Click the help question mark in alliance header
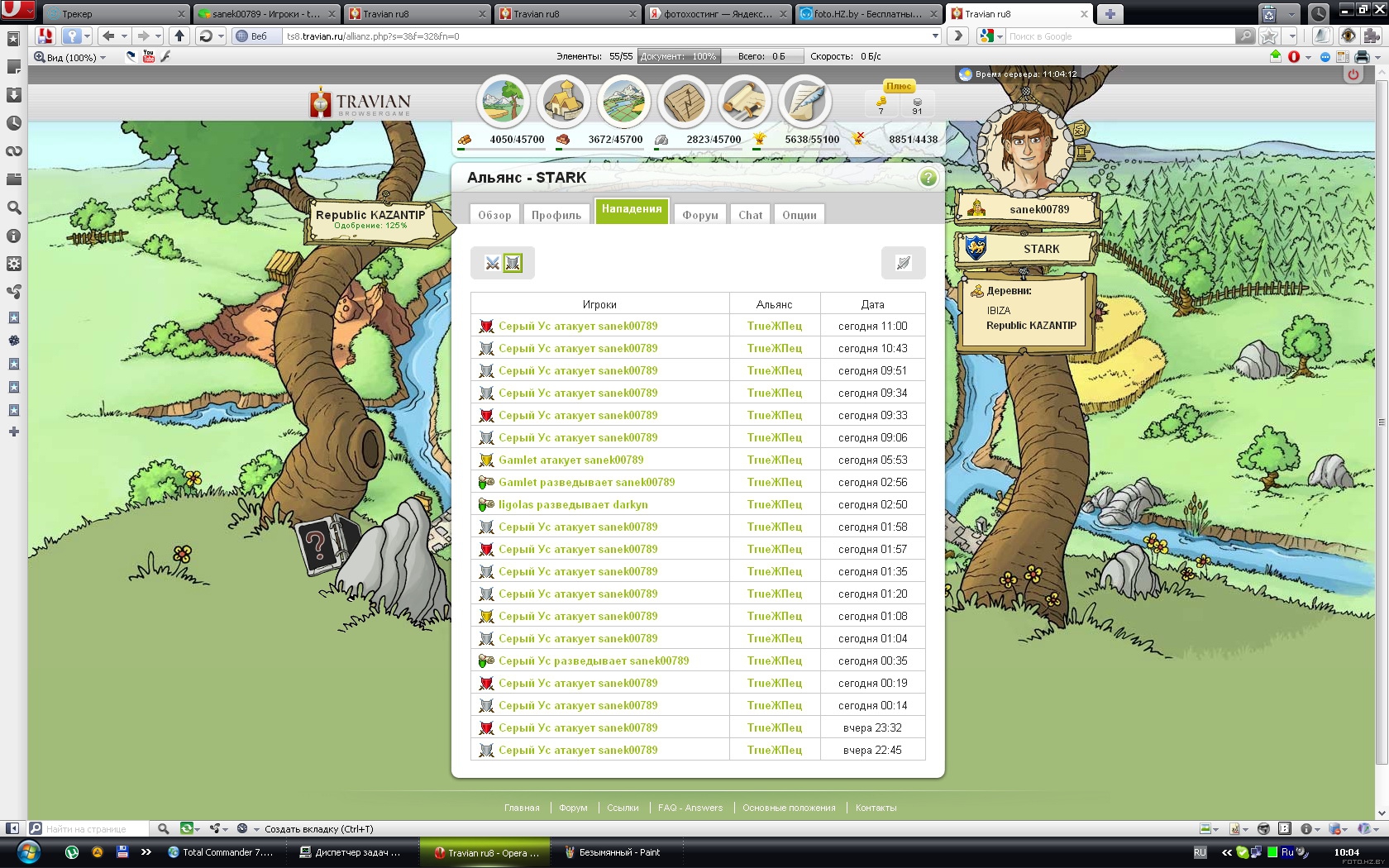 (x=928, y=178)
